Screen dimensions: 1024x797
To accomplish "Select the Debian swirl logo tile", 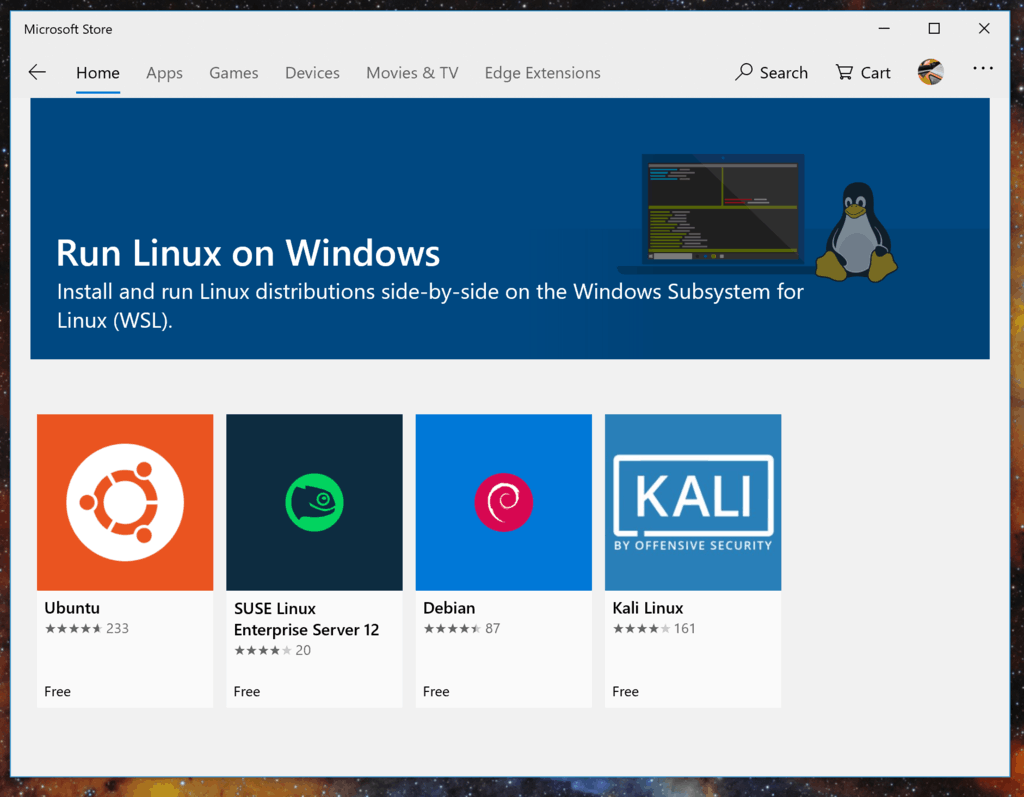I will [504, 502].
